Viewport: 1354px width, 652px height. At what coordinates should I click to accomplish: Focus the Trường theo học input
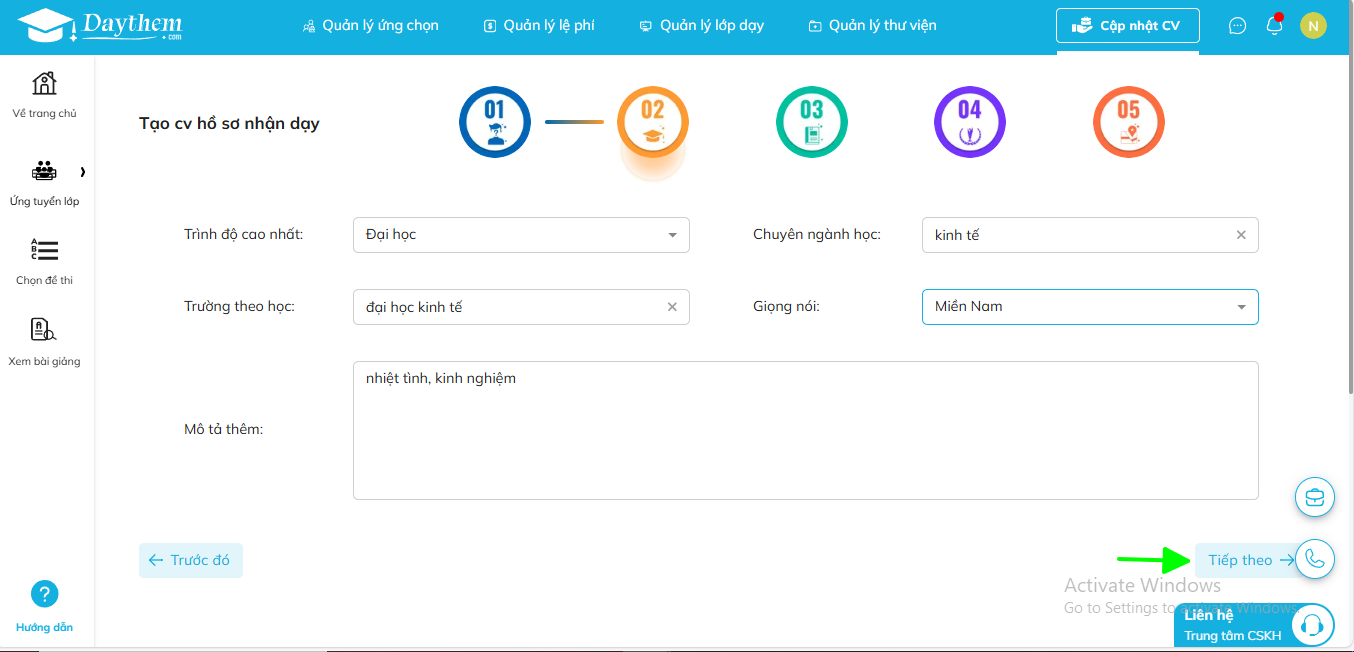pos(521,307)
